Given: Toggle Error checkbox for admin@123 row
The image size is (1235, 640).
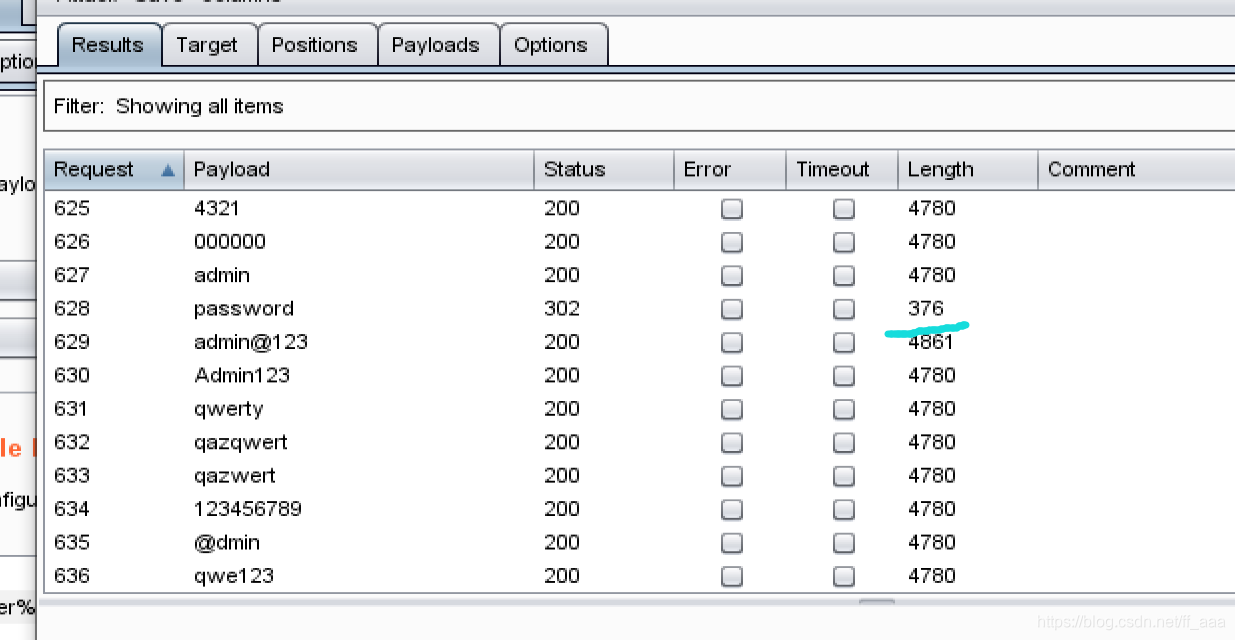Looking at the screenshot, I should pyautogui.click(x=732, y=342).
